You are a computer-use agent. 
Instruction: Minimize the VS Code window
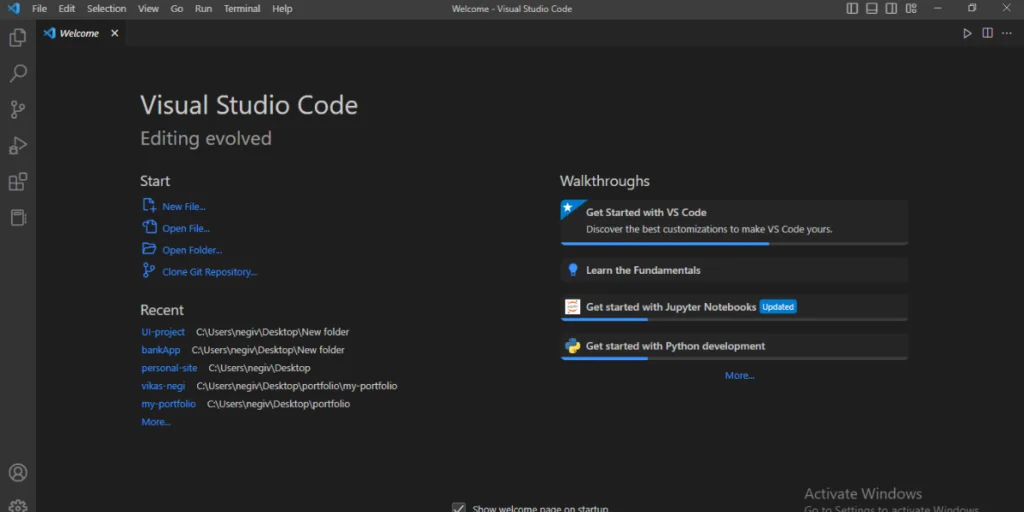(938, 8)
